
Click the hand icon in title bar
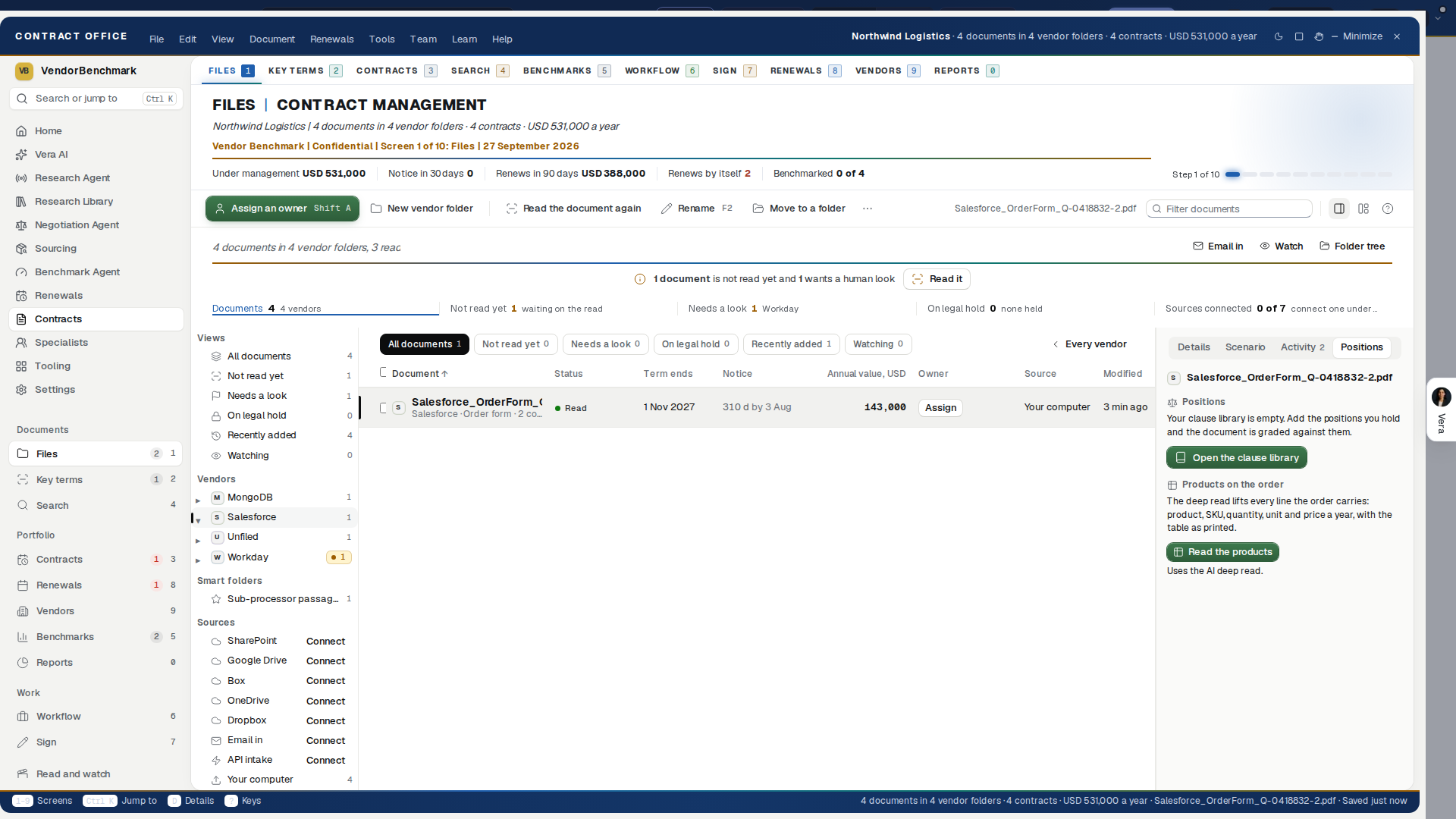1319,36
